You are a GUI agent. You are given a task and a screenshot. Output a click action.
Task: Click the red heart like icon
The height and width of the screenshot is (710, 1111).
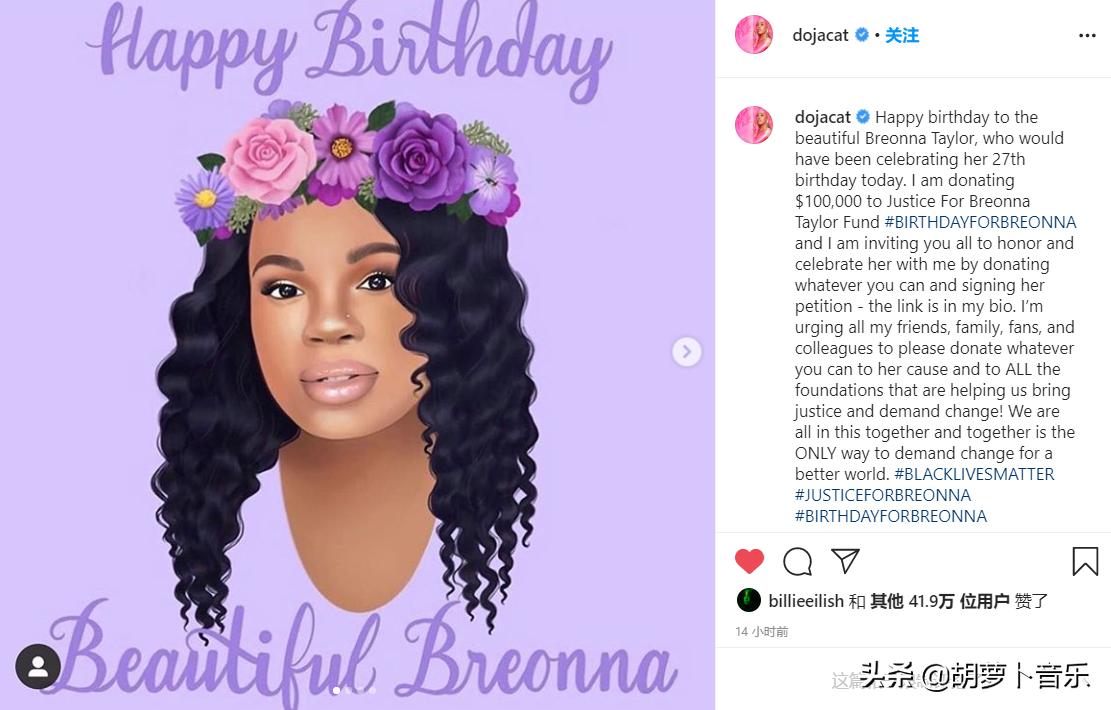[x=749, y=561]
